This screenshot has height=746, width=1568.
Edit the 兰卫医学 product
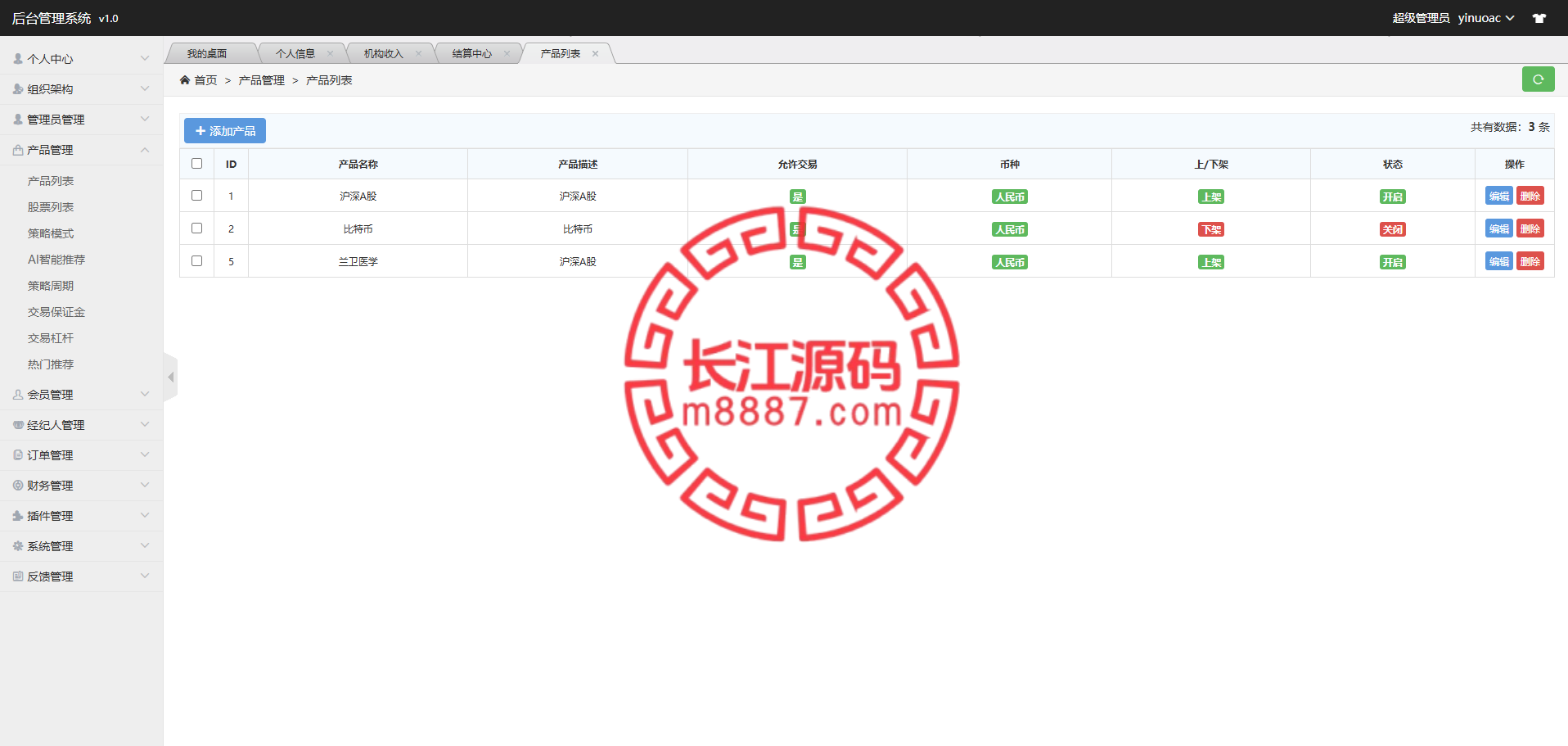[1499, 261]
